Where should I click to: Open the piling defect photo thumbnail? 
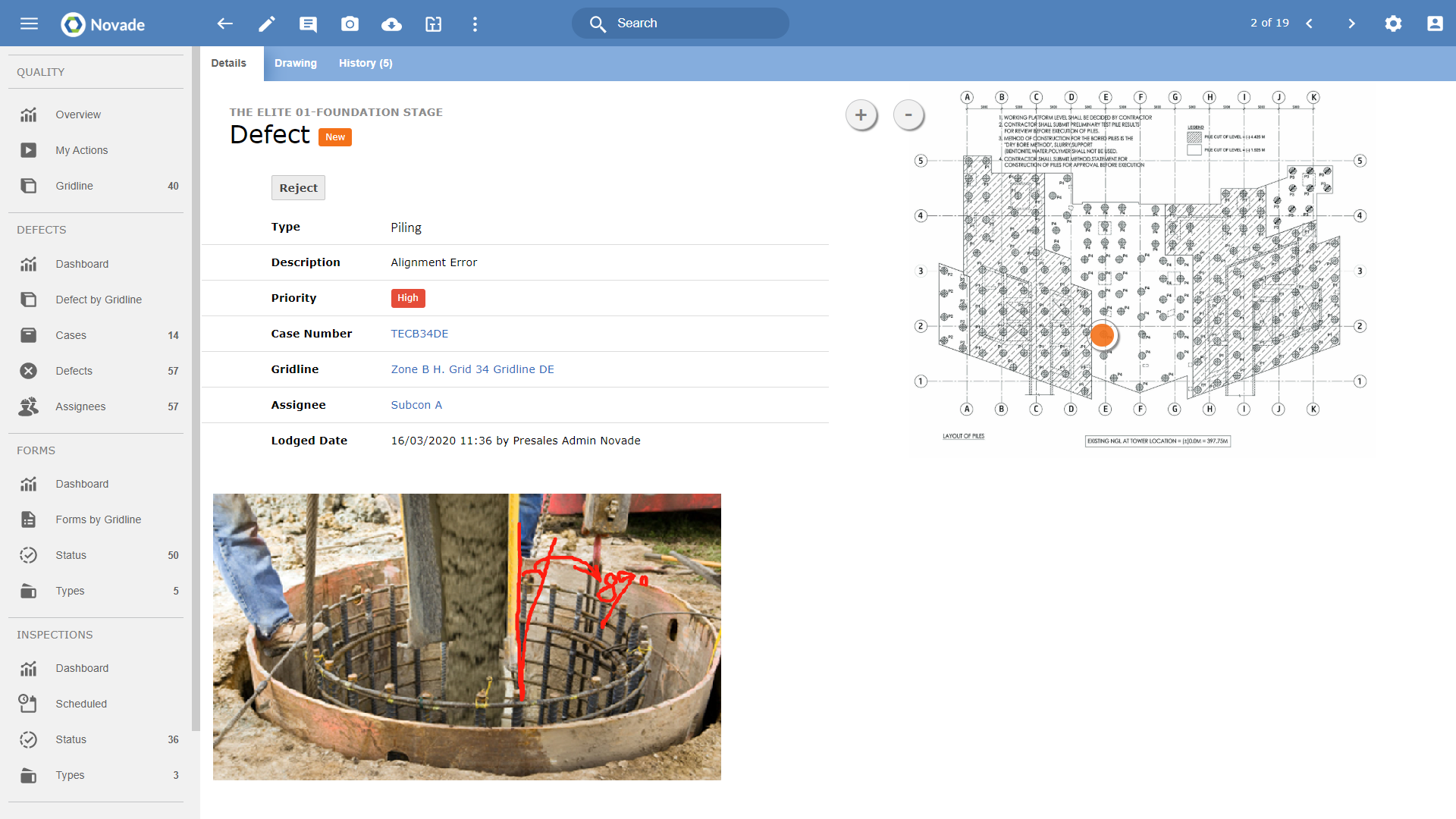(466, 636)
